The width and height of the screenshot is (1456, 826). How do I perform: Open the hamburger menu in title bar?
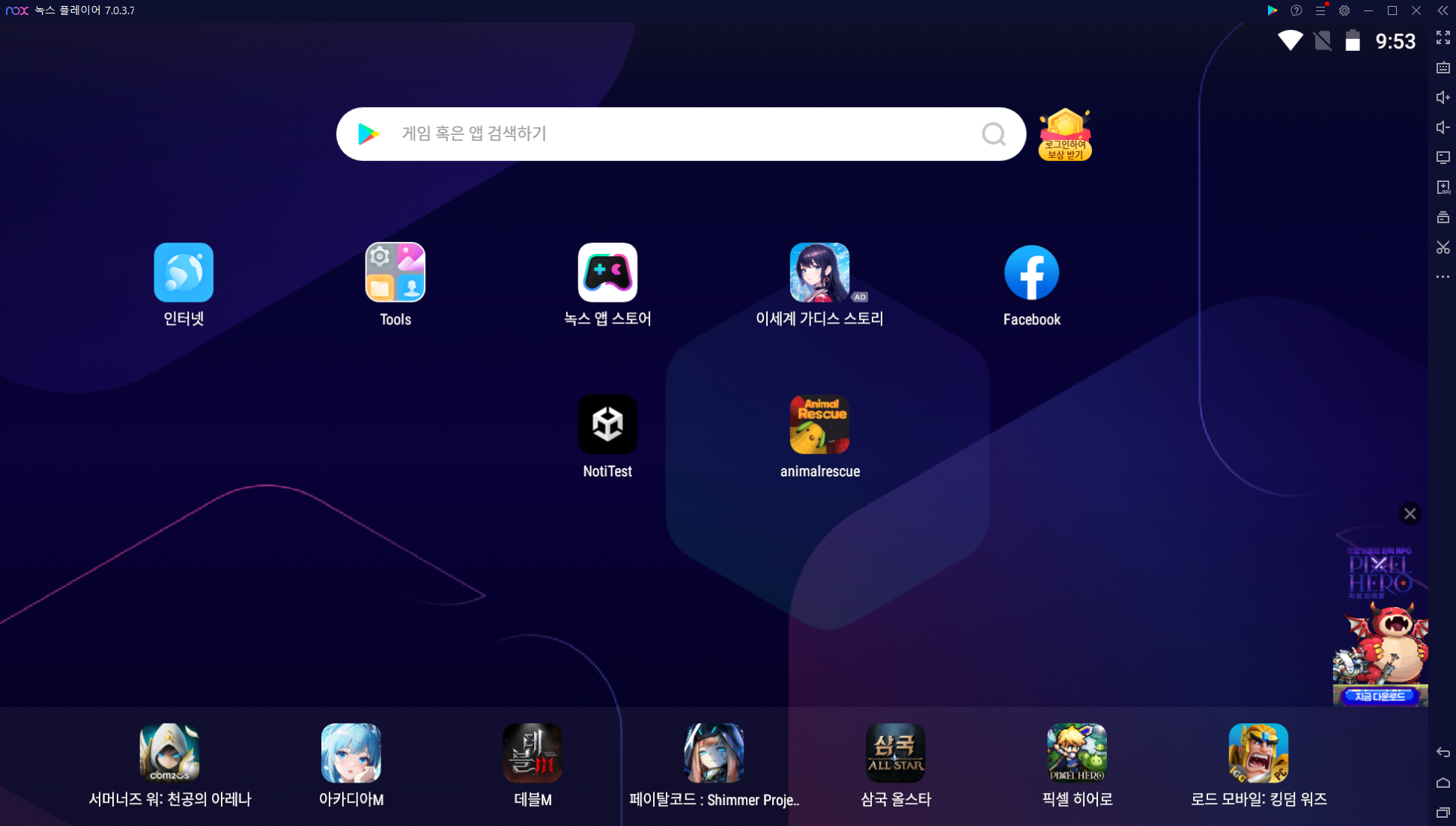tap(1320, 10)
